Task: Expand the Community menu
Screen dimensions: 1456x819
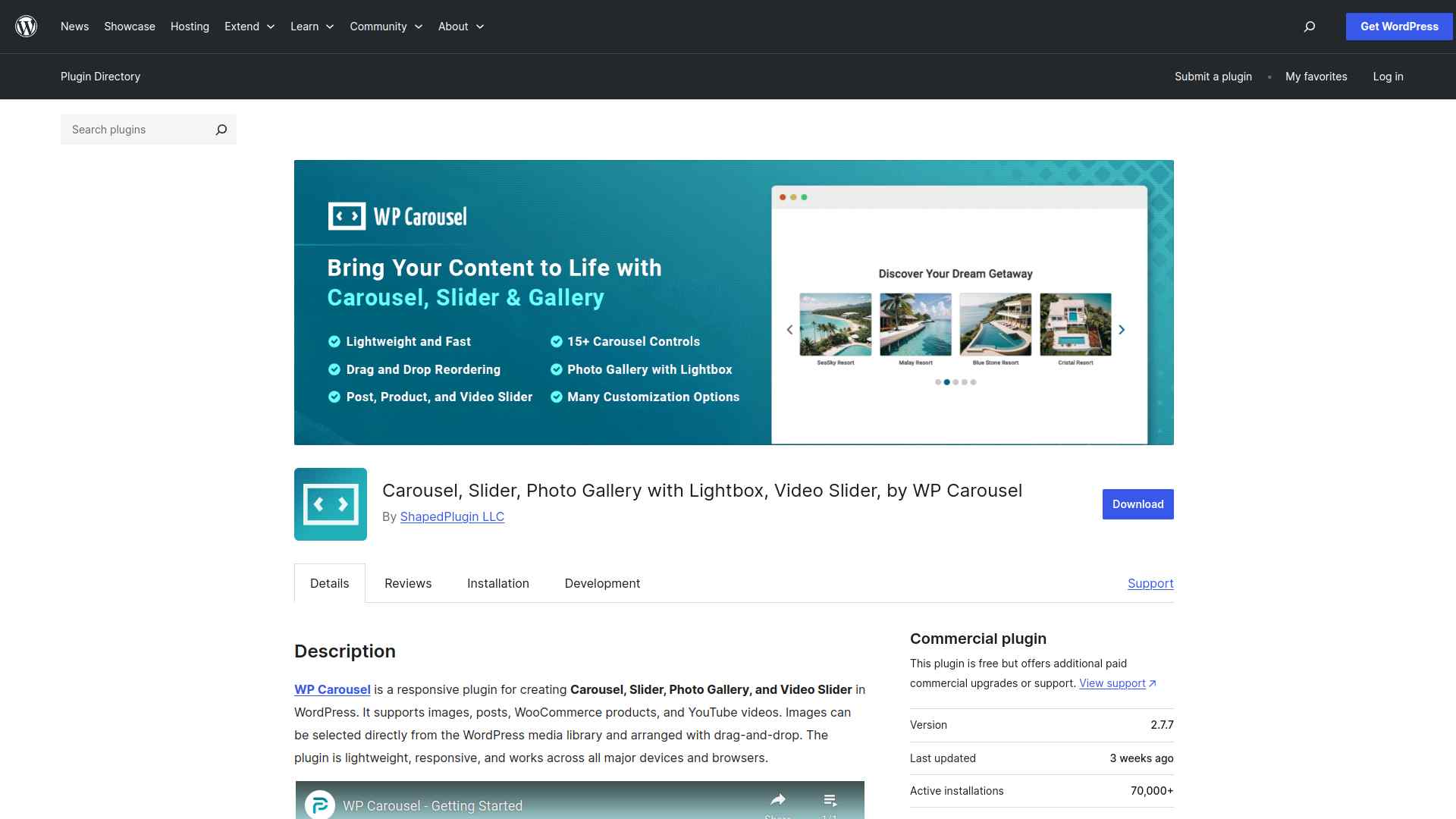Action: click(386, 27)
